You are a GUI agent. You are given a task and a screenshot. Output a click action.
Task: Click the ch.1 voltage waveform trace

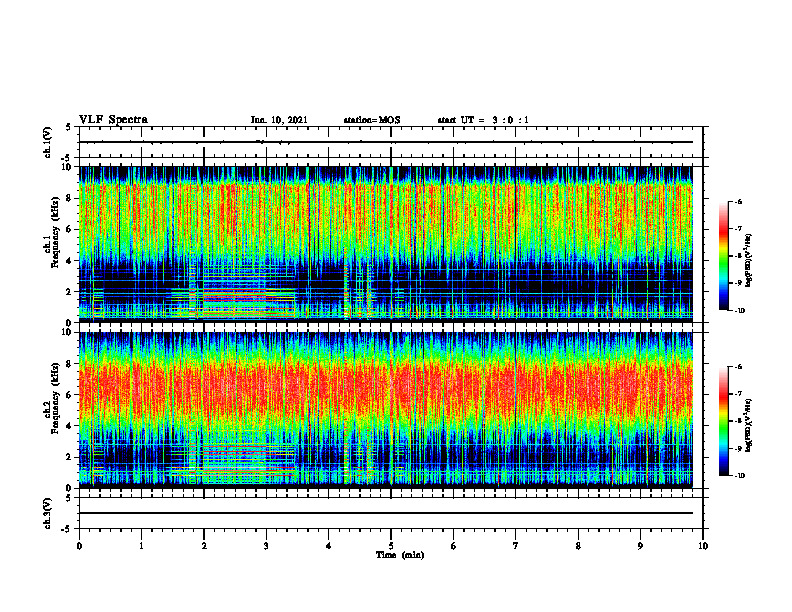pyautogui.click(x=386, y=142)
